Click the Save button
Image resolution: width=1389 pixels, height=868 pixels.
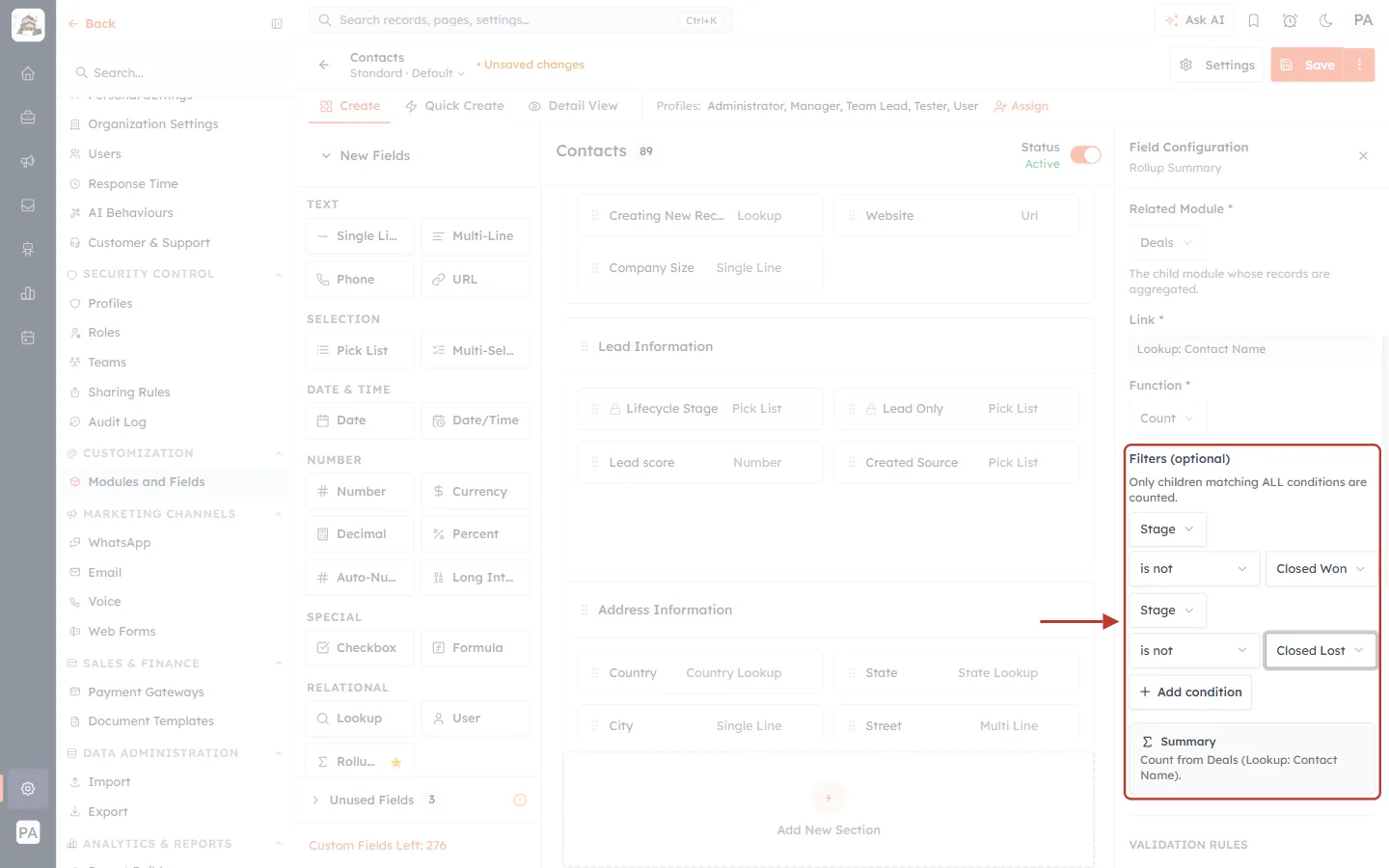pyautogui.click(x=1308, y=65)
